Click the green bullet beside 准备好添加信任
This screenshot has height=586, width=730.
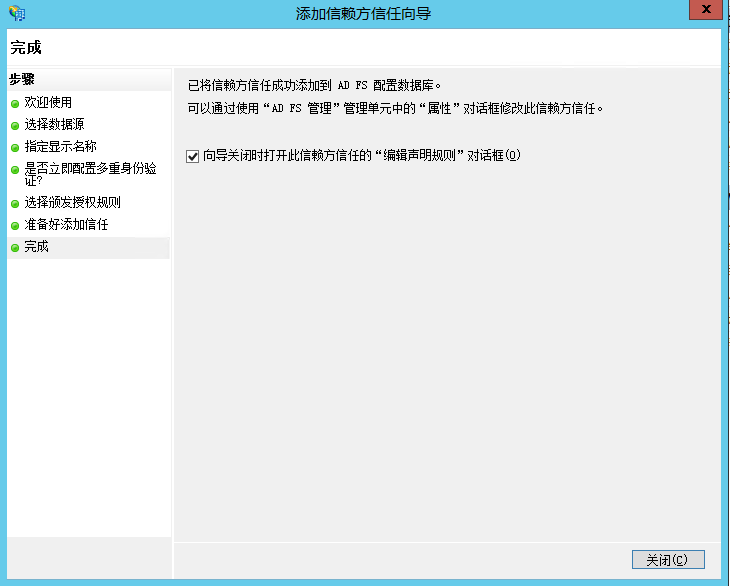point(15,225)
